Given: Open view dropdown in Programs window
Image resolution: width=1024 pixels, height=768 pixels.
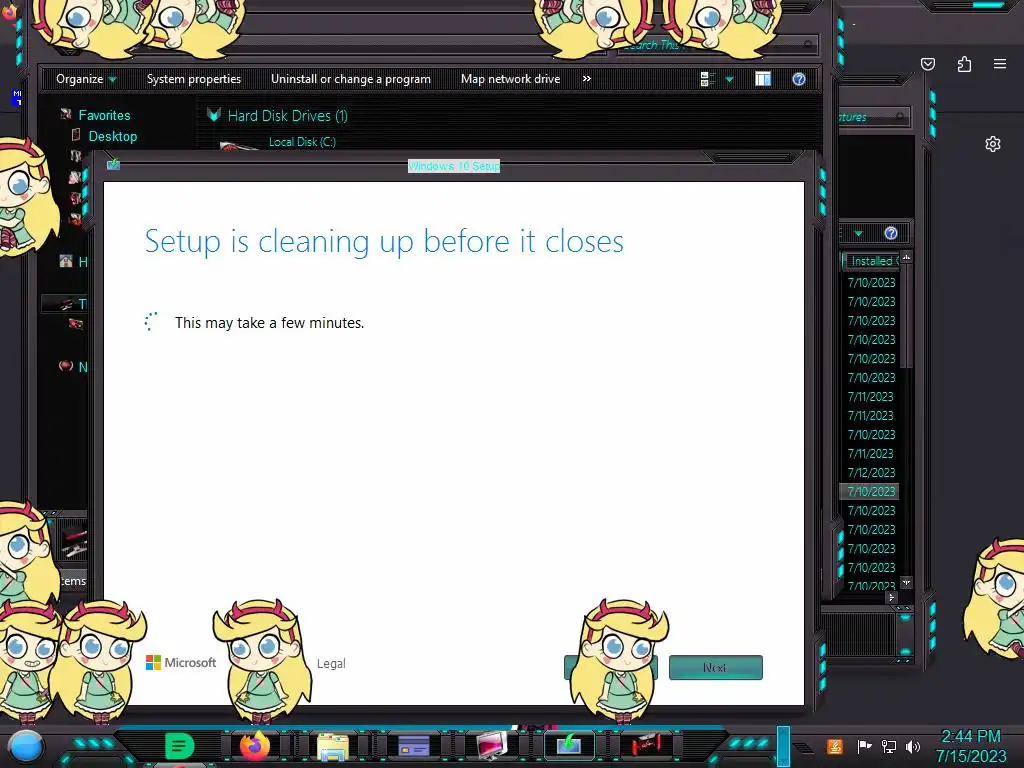Looking at the screenshot, I should pos(859,233).
